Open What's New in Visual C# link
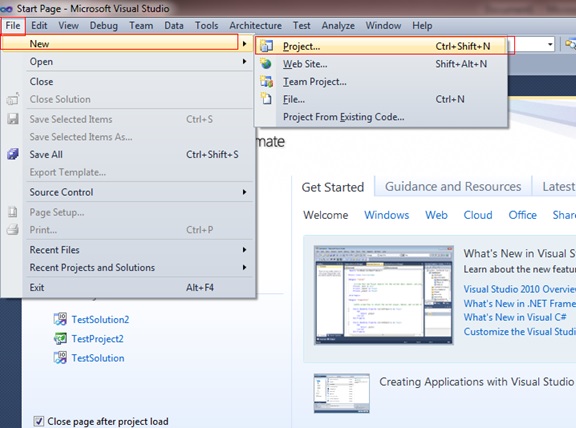Image resolution: width=576 pixels, height=428 pixels. tap(515, 317)
